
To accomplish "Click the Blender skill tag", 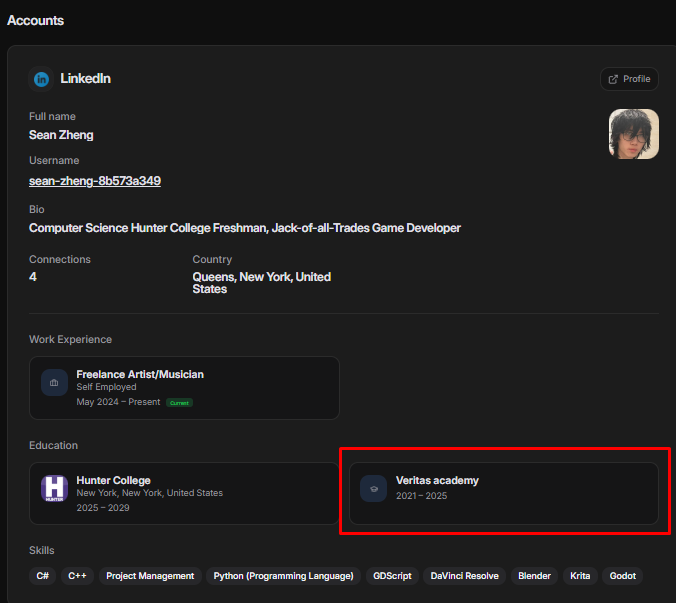I will [534, 576].
